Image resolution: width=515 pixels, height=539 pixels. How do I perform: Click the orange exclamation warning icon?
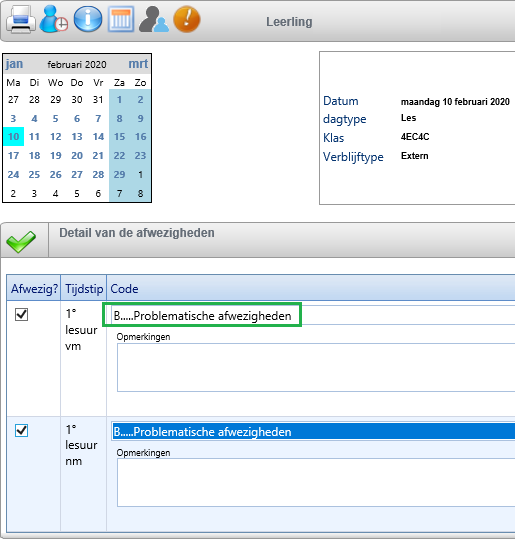[x=187, y=19]
